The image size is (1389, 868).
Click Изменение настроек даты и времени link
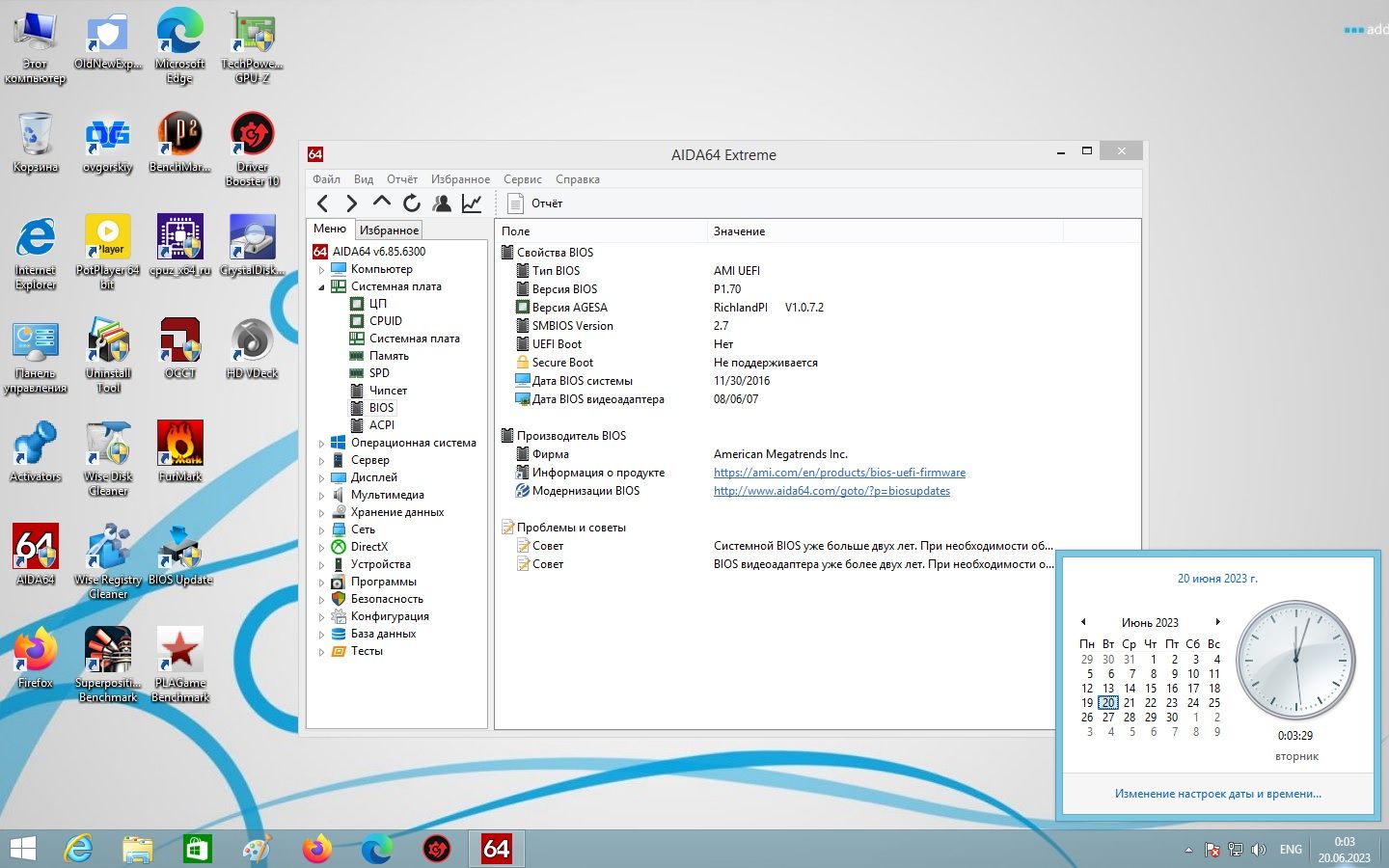[x=1217, y=794]
